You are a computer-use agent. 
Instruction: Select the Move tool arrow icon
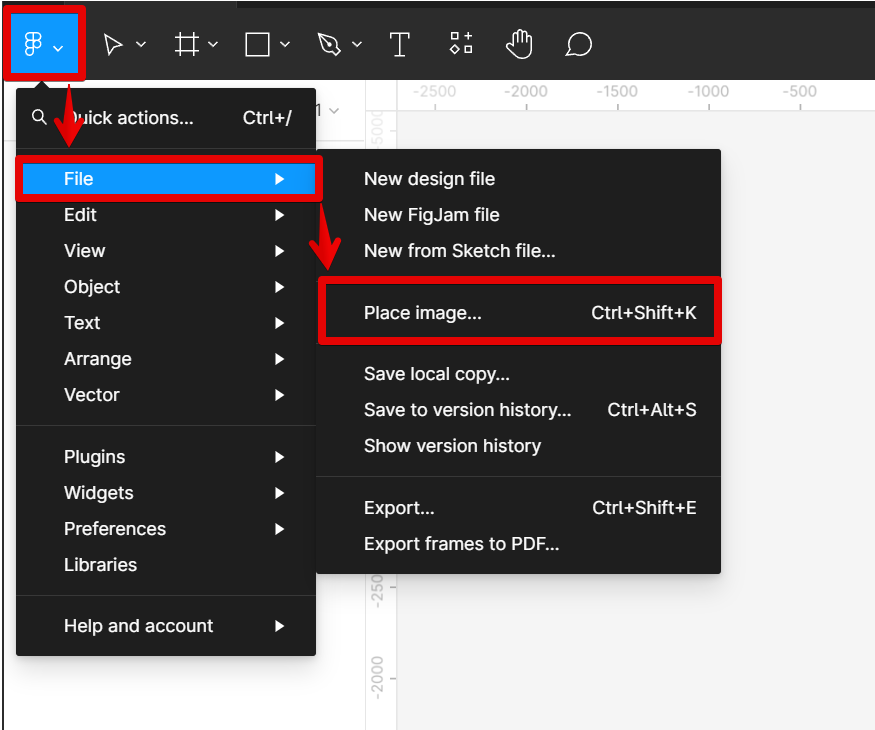[114, 45]
